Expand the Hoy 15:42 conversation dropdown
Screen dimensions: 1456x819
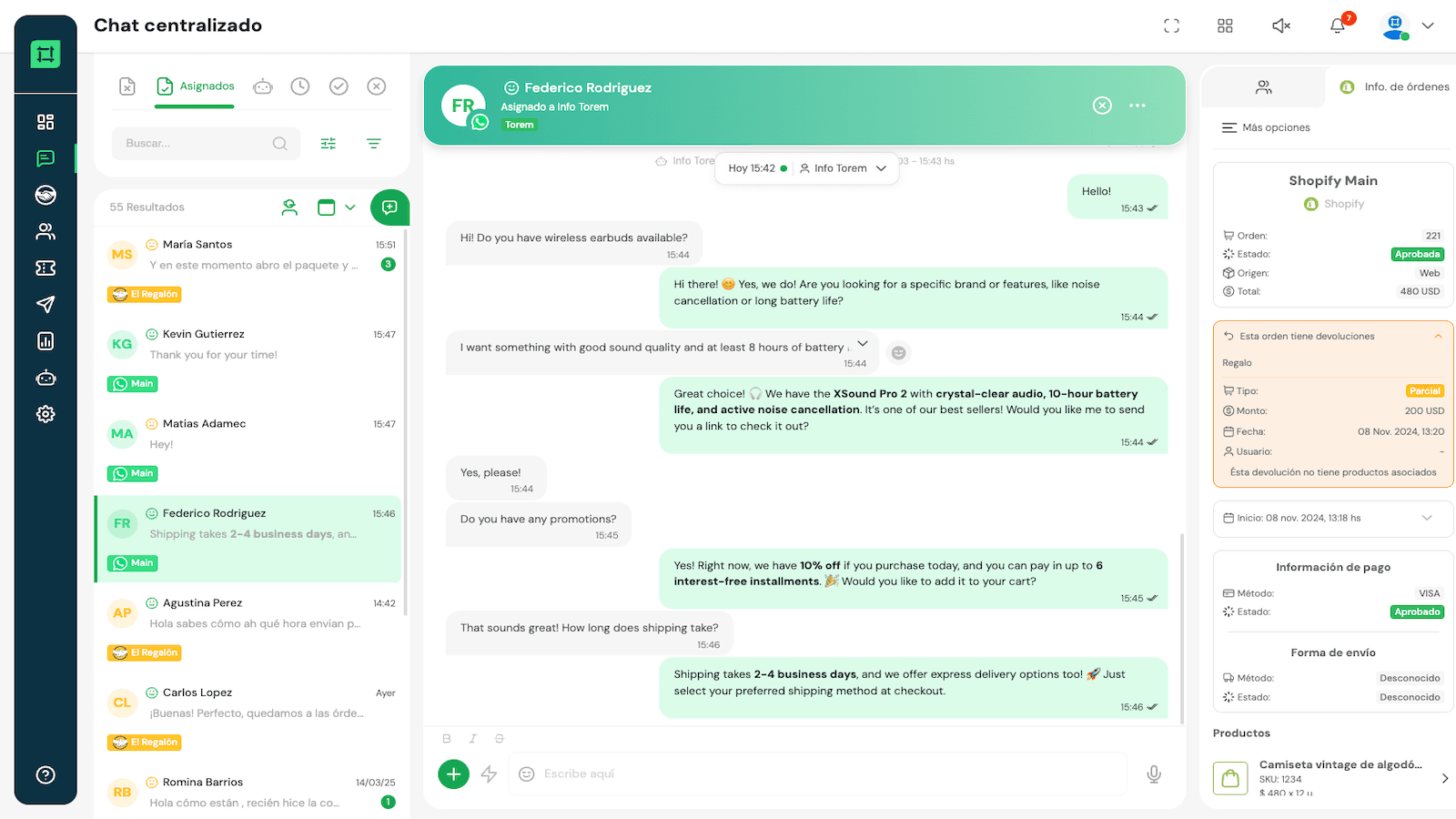(755, 167)
